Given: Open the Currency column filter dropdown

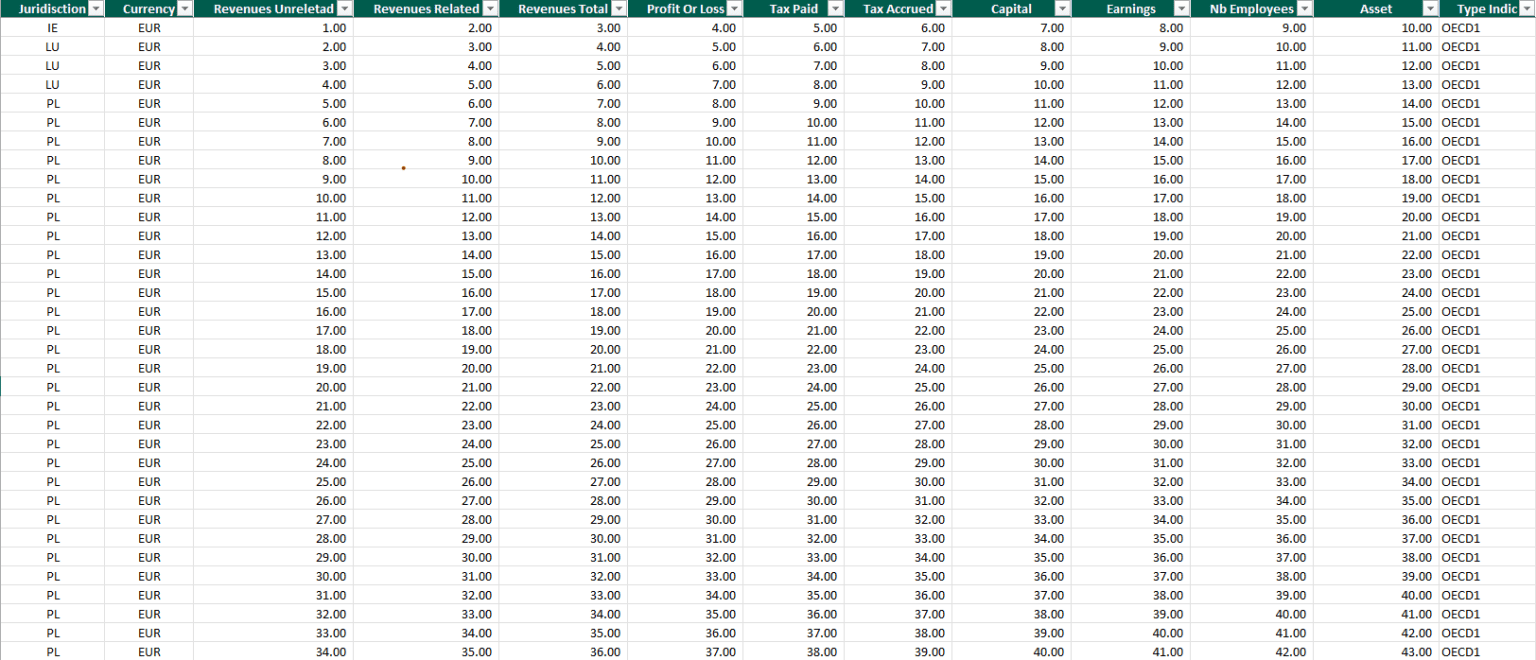Looking at the screenshot, I should (184, 9).
